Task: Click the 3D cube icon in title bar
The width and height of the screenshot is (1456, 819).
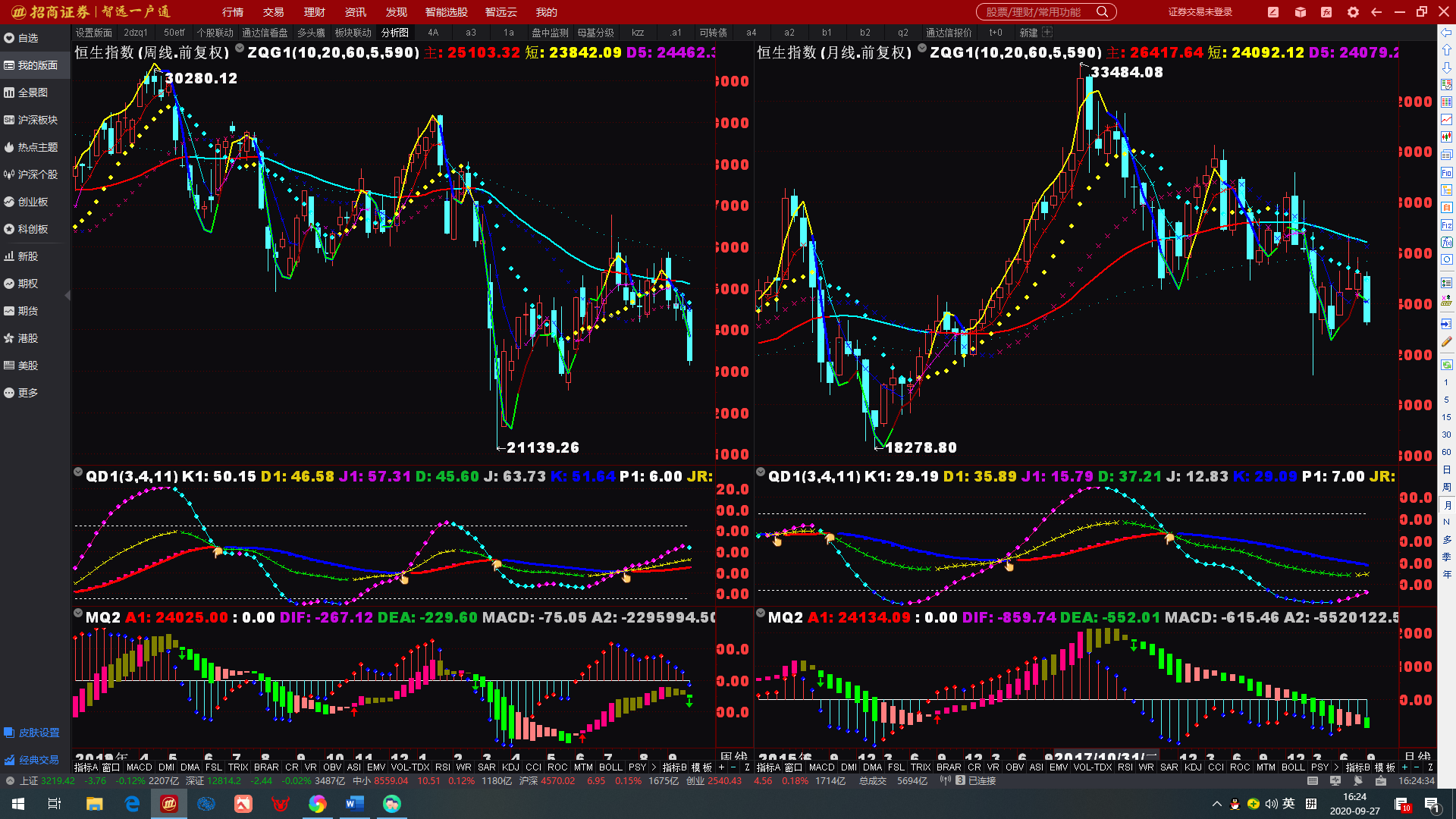Action: coord(1301,12)
